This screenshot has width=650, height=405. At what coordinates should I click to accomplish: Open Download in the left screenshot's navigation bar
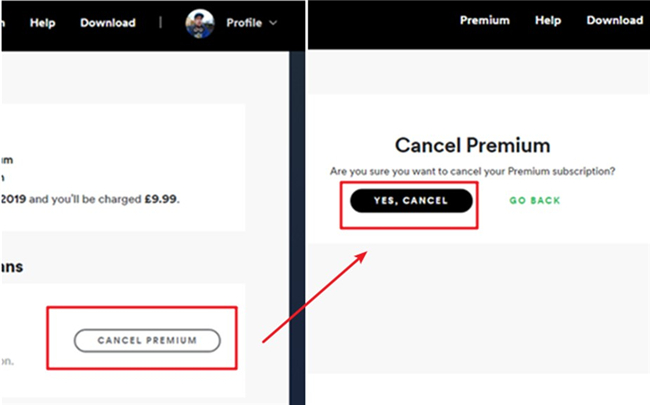pyautogui.click(x=107, y=22)
